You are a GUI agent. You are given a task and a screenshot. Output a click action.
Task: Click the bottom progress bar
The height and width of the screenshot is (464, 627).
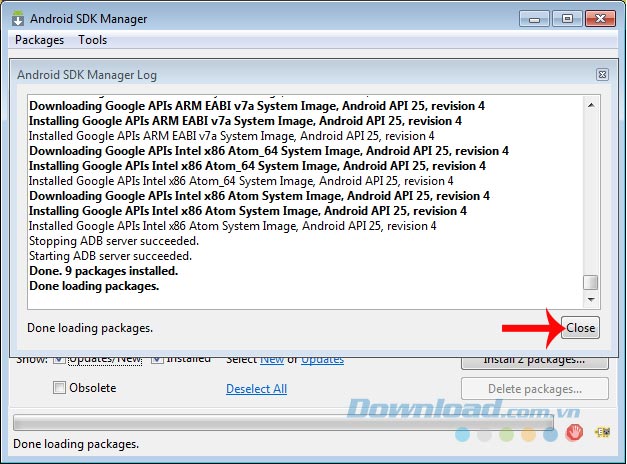click(x=283, y=422)
